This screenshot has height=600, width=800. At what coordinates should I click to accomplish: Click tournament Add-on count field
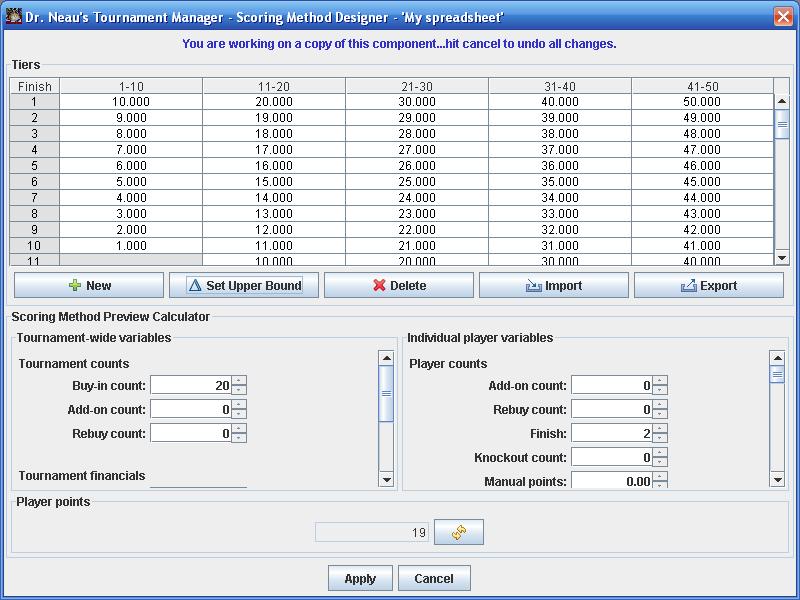click(x=191, y=409)
